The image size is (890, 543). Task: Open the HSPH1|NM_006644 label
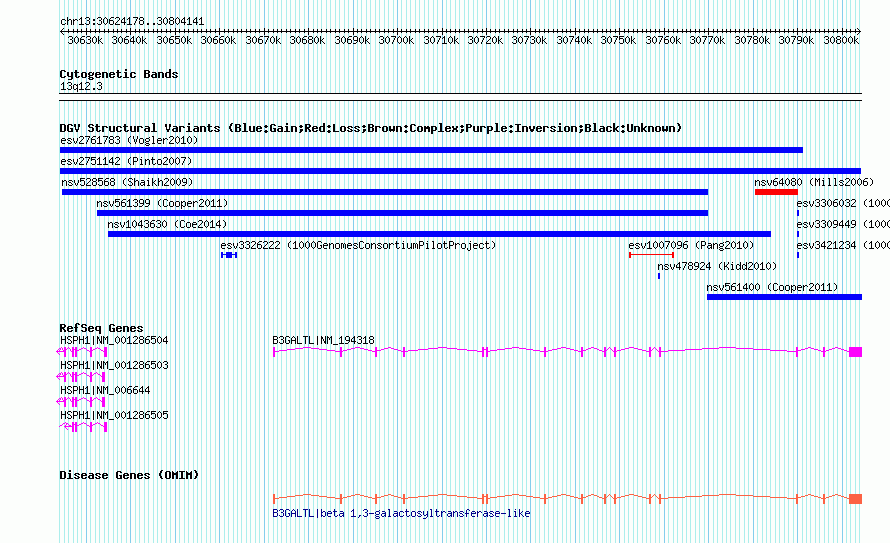coord(105,390)
